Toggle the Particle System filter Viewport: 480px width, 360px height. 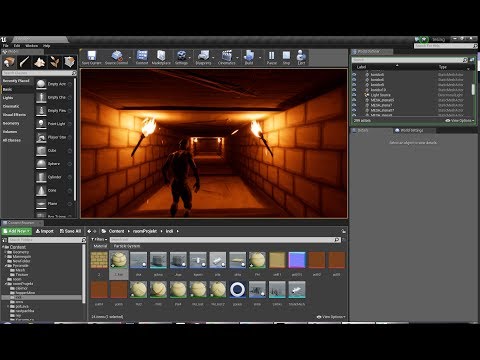tap(127, 246)
